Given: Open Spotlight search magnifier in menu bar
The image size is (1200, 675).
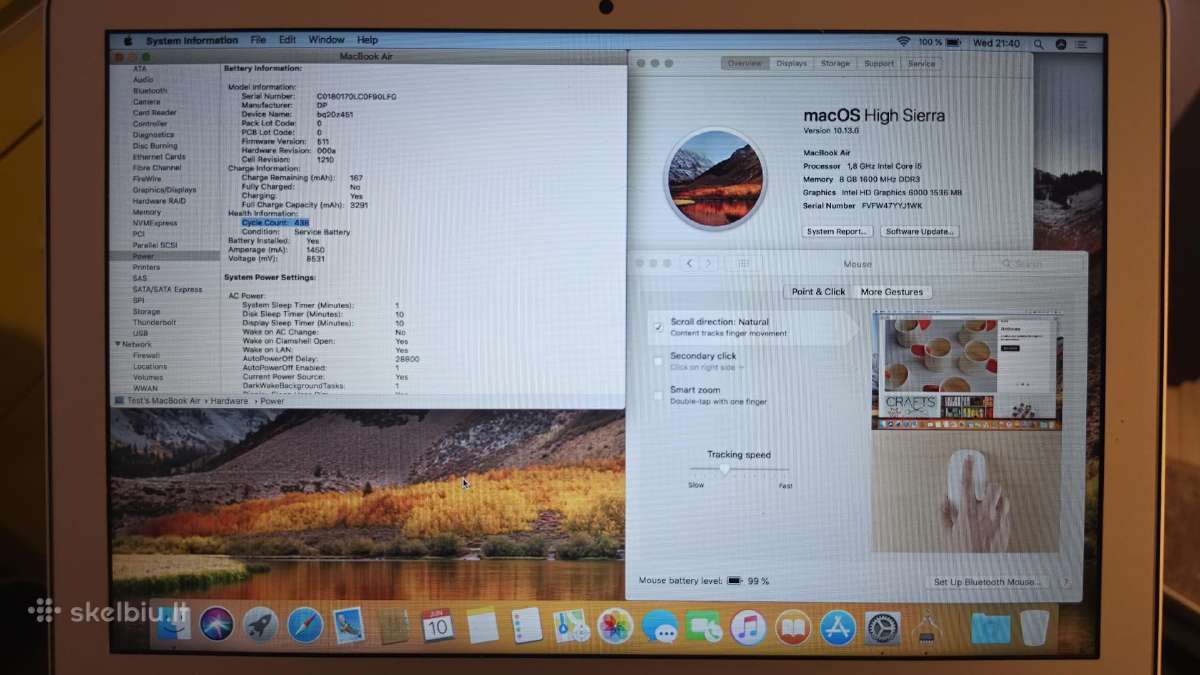Looking at the screenshot, I should (x=1039, y=44).
